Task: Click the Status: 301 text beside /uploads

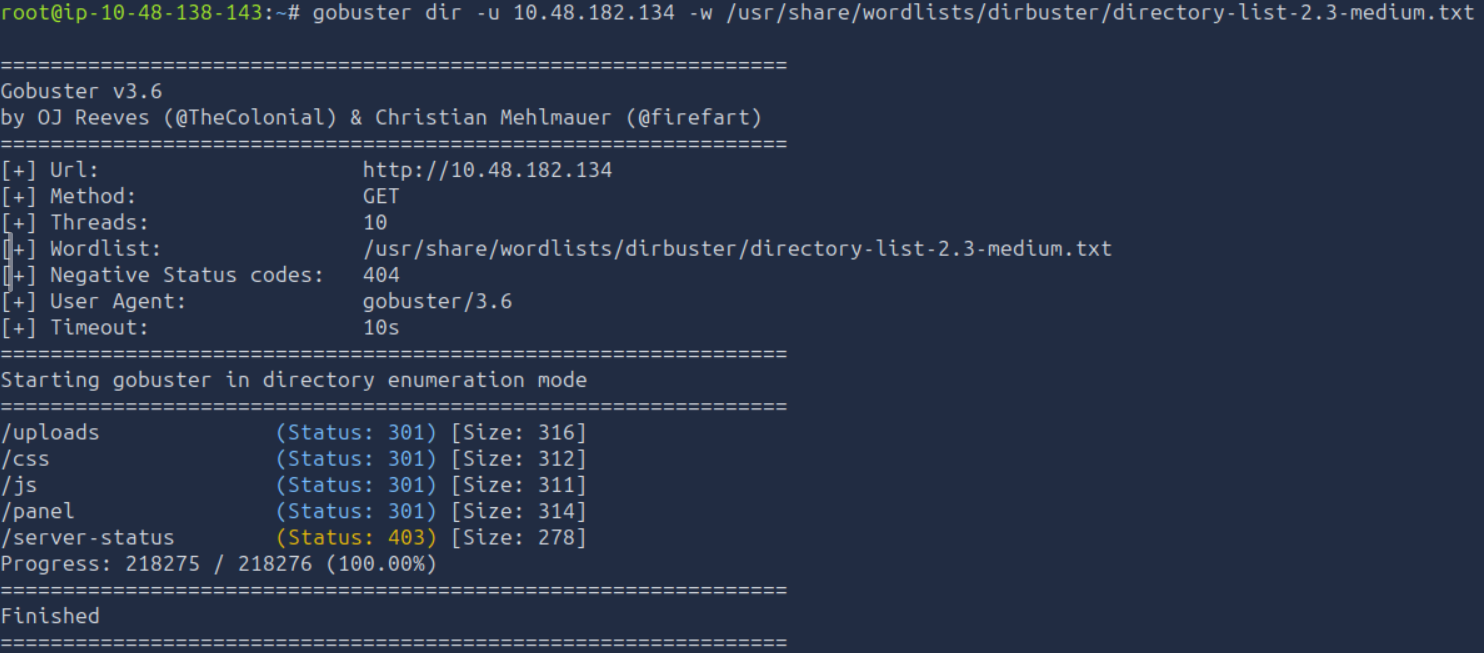Action: click(356, 433)
